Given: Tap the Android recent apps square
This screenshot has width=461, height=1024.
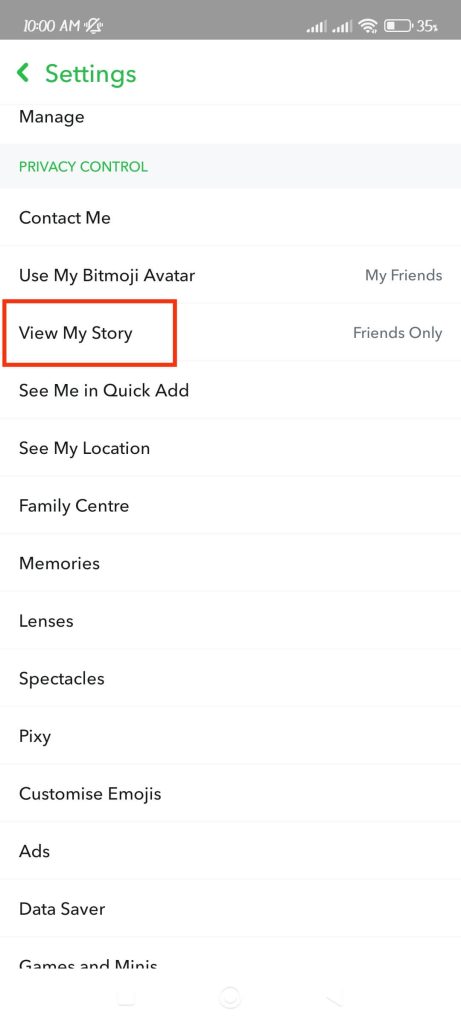Looking at the screenshot, I should tap(126, 997).
